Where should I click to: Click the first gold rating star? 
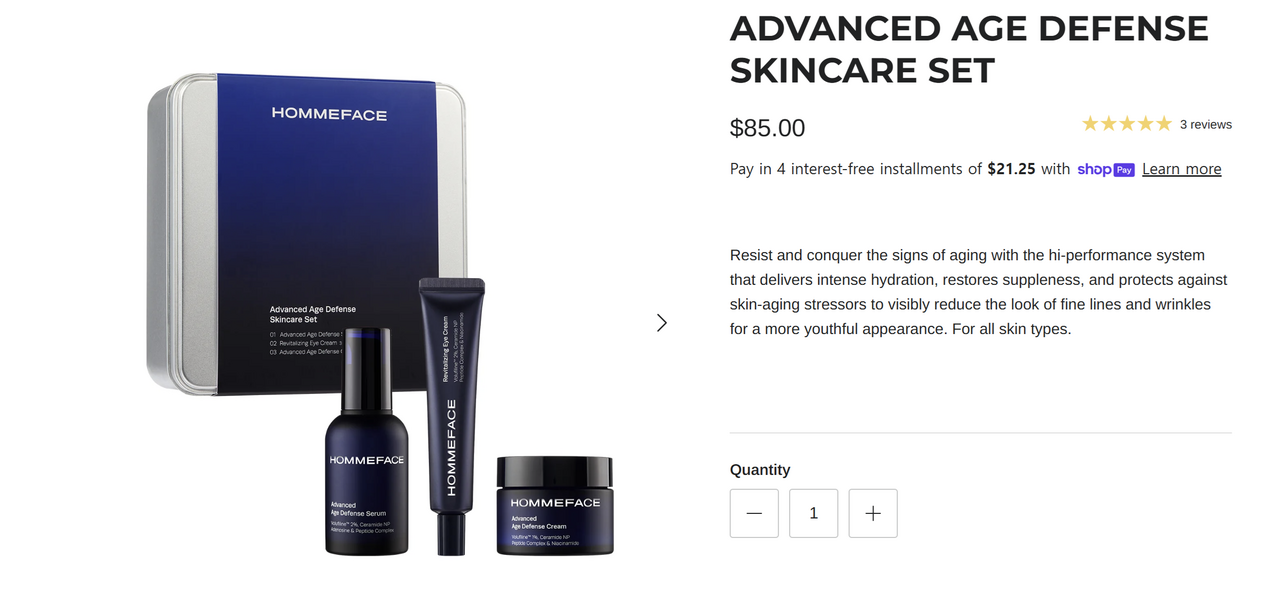[x=1090, y=124]
